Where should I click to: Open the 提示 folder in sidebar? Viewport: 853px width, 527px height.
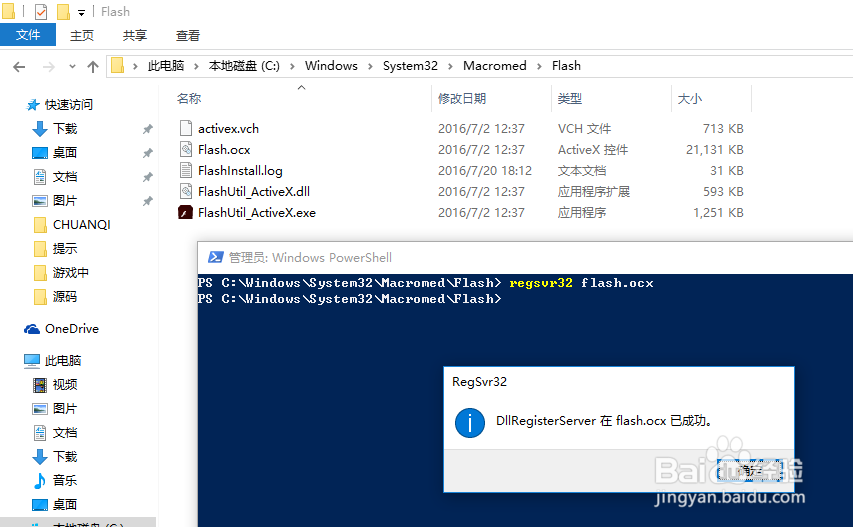(x=65, y=249)
